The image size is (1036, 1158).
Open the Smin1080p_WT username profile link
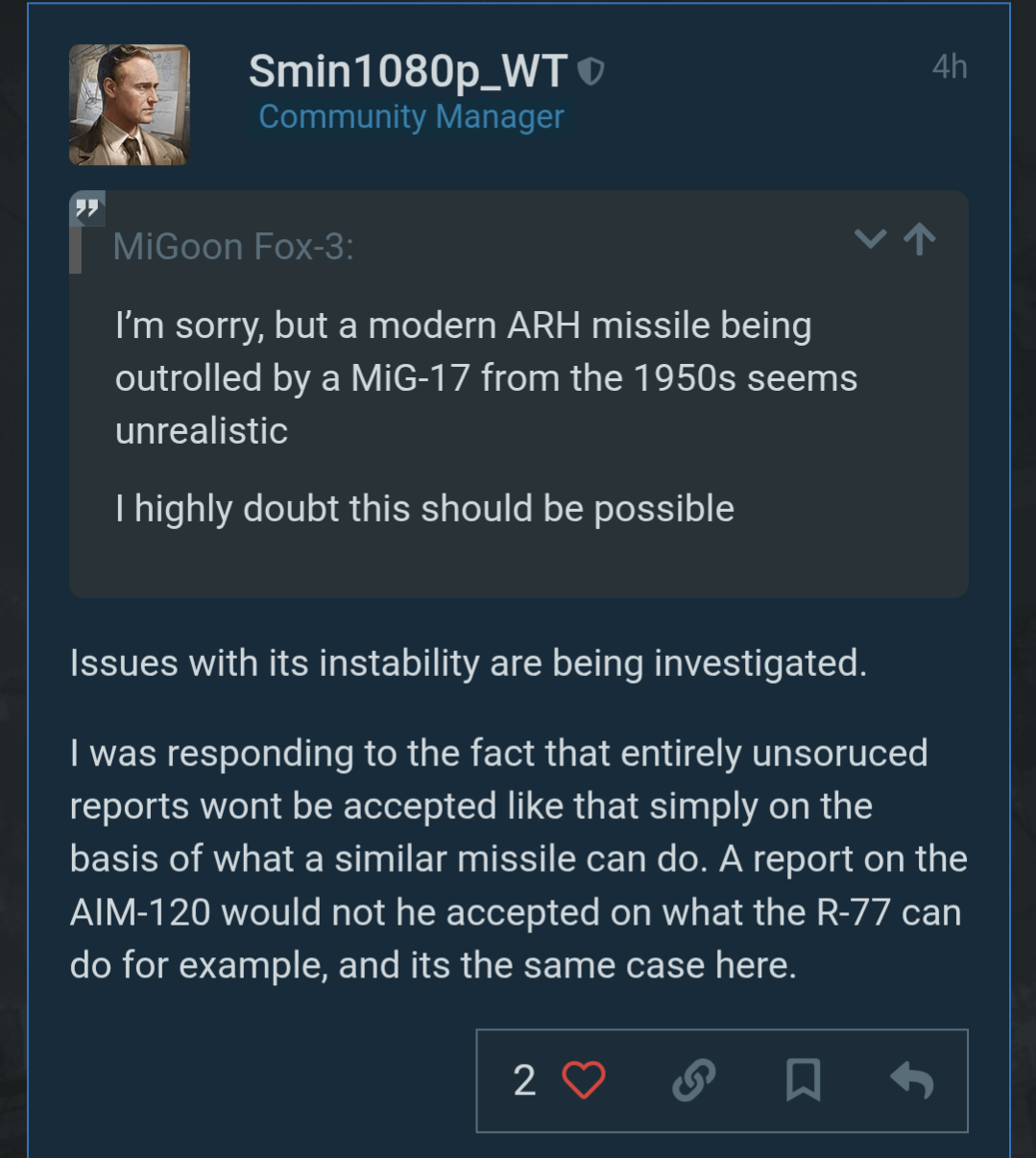coord(408,71)
